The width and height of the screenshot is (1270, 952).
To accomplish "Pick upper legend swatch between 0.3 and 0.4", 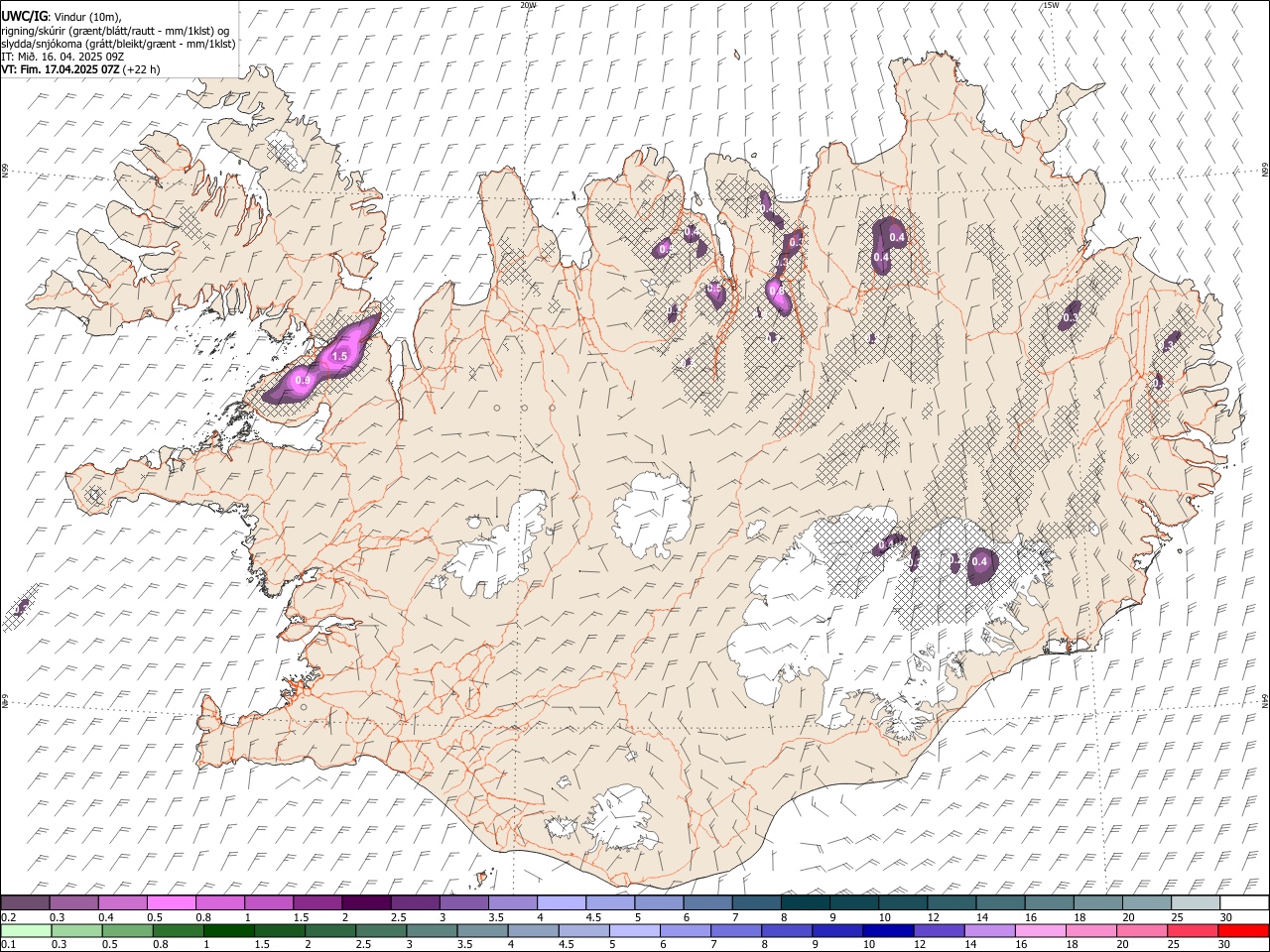I will point(73,903).
